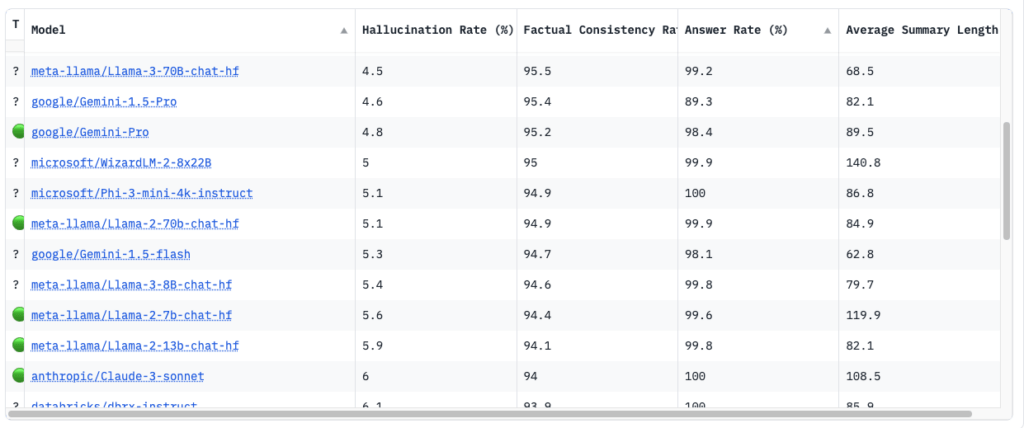Click the green circle beside meta-llama/Llama-2-7b-chat-hf
Image resolution: width=1024 pixels, height=428 pixels.
(x=17, y=315)
